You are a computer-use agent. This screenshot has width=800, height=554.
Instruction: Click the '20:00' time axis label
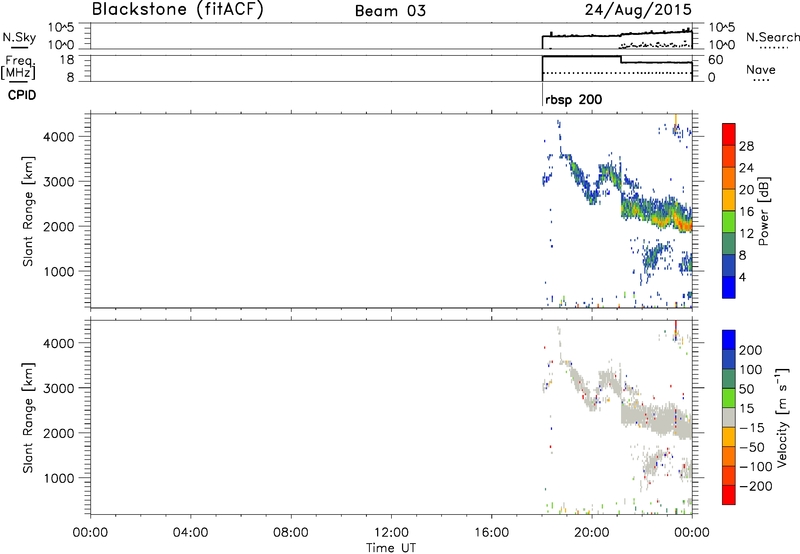pos(591,533)
